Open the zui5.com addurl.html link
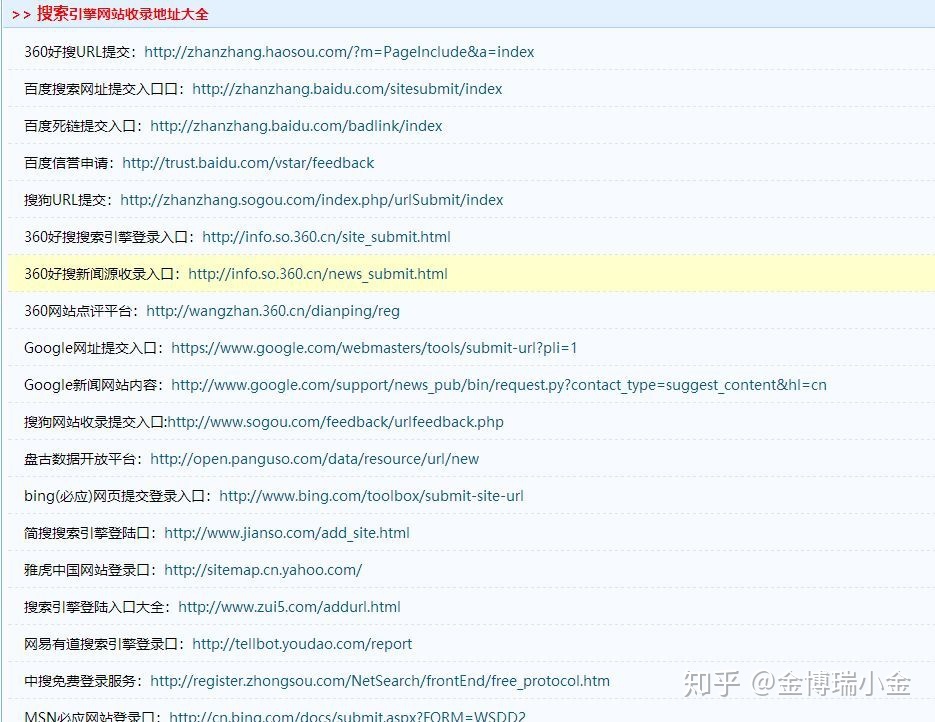 point(289,607)
